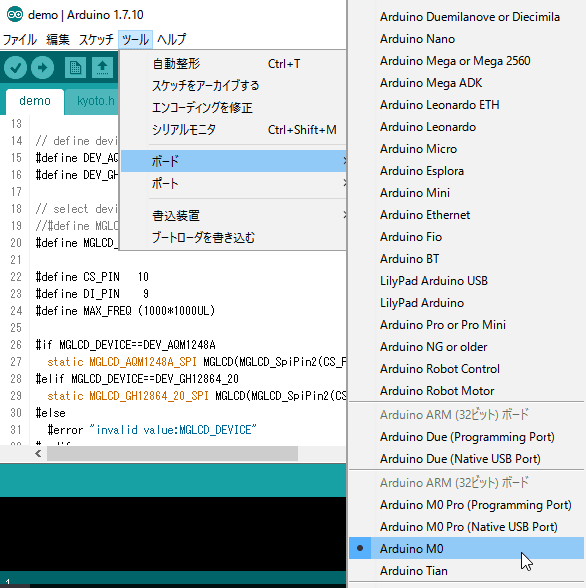Click code line '#define CS_PIN 10'

[x=92, y=277]
